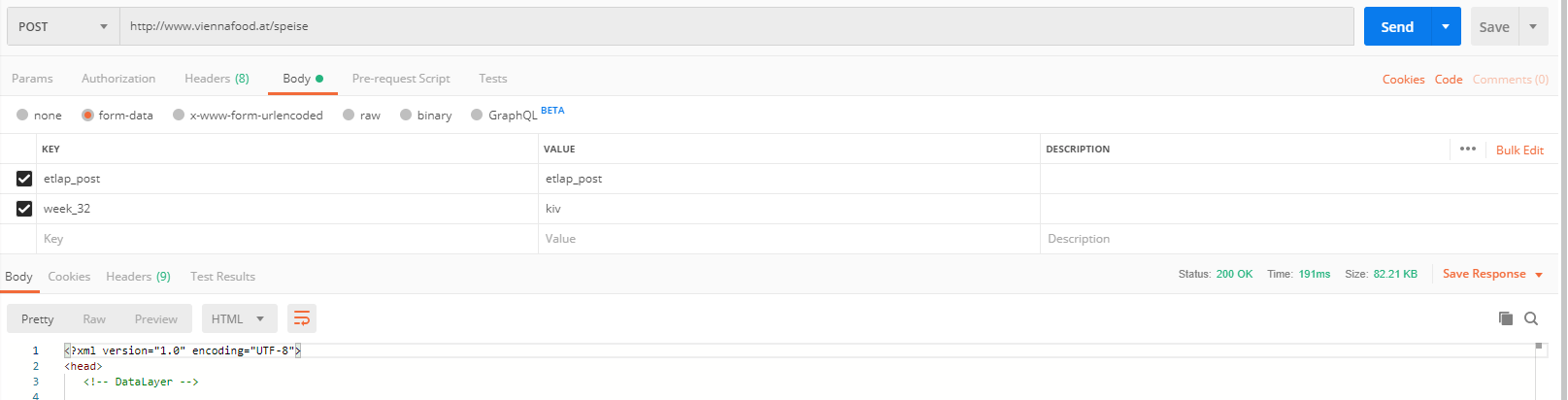Toggle the etlap_post row checkbox
This screenshot has height=400, width=1568.
click(24, 179)
